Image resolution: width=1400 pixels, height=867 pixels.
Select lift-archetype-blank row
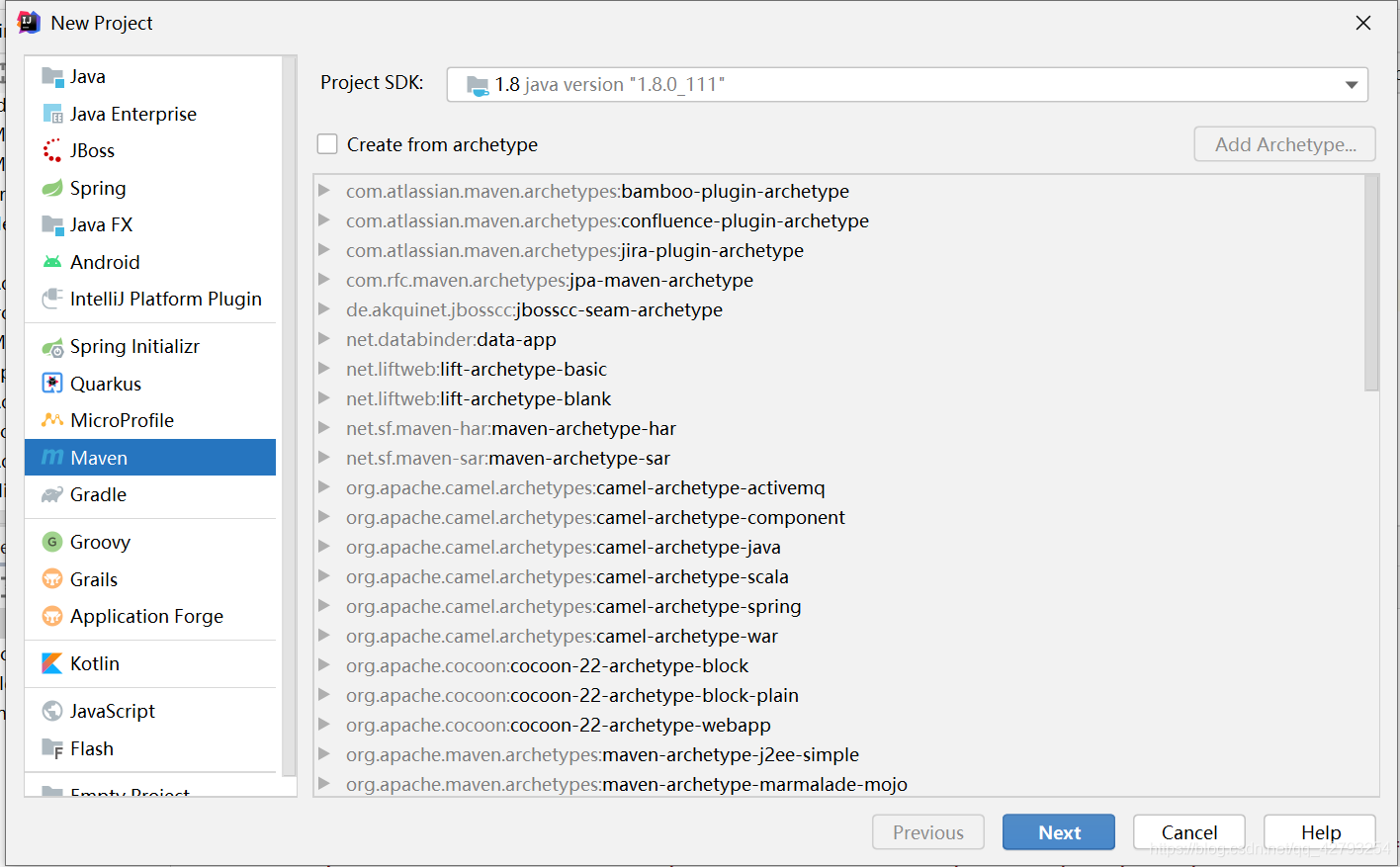pyautogui.click(x=838, y=398)
